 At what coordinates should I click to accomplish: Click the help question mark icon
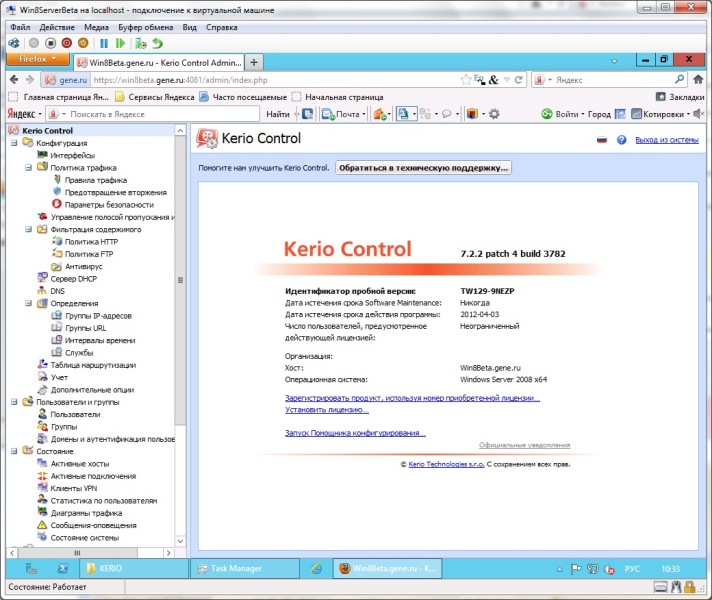click(x=621, y=141)
